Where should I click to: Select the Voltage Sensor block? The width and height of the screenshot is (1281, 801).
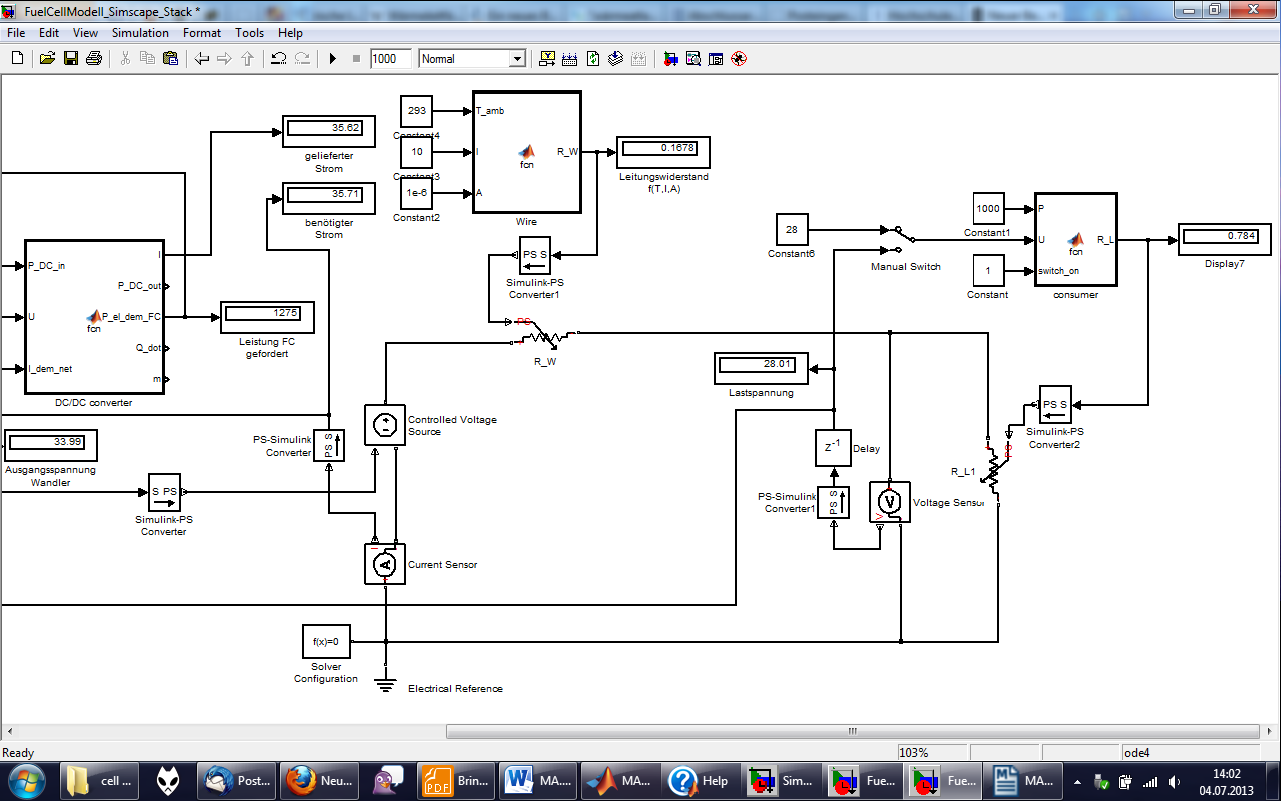click(890, 501)
